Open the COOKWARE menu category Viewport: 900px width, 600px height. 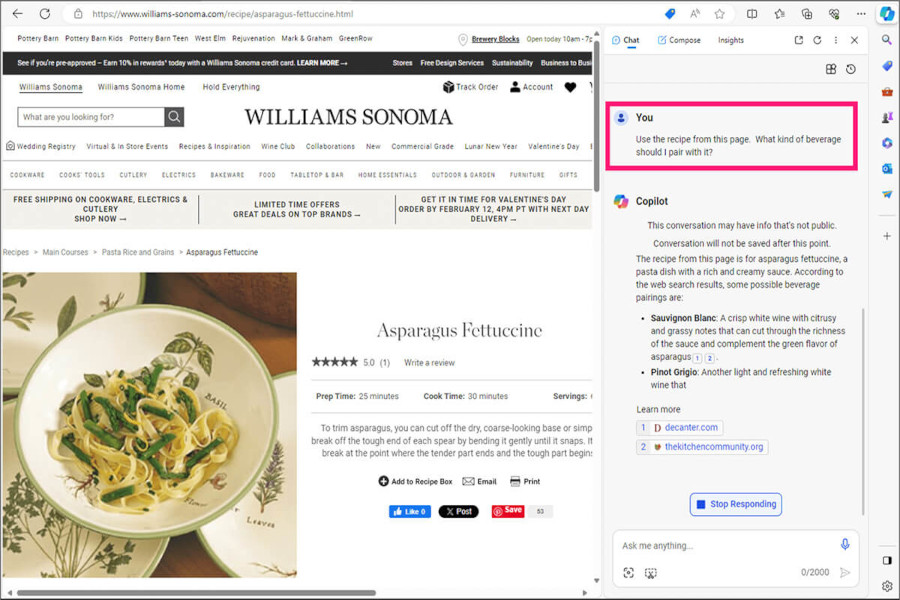pyautogui.click(x=27, y=175)
